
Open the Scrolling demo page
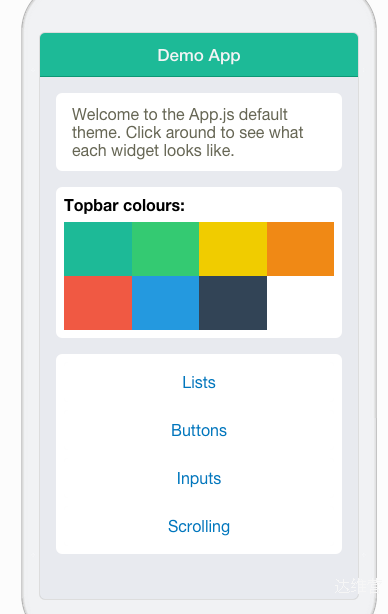click(199, 526)
